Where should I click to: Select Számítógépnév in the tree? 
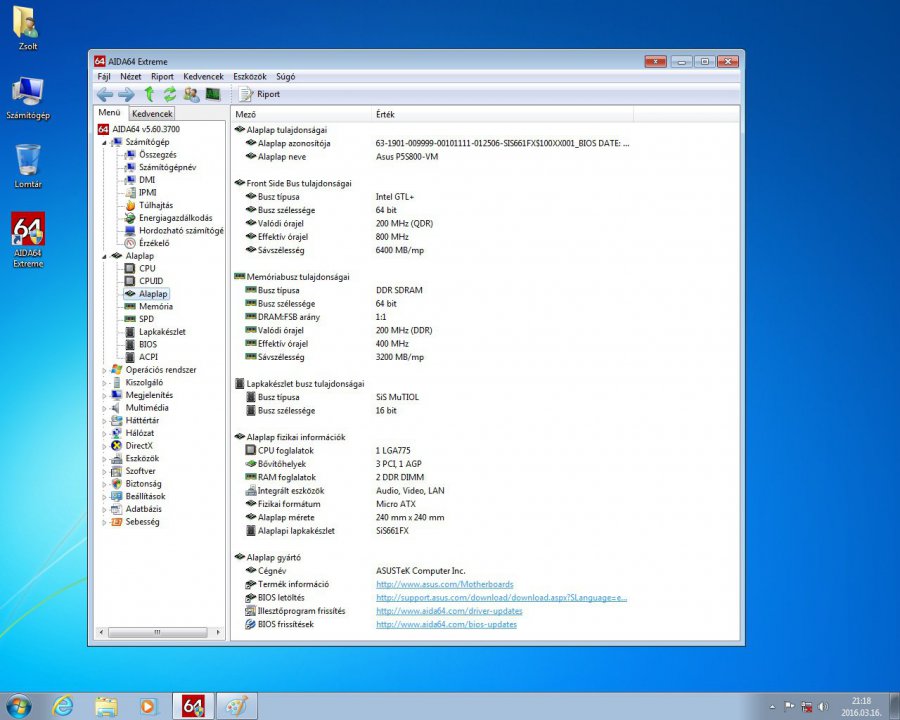(x=167, y=167)
